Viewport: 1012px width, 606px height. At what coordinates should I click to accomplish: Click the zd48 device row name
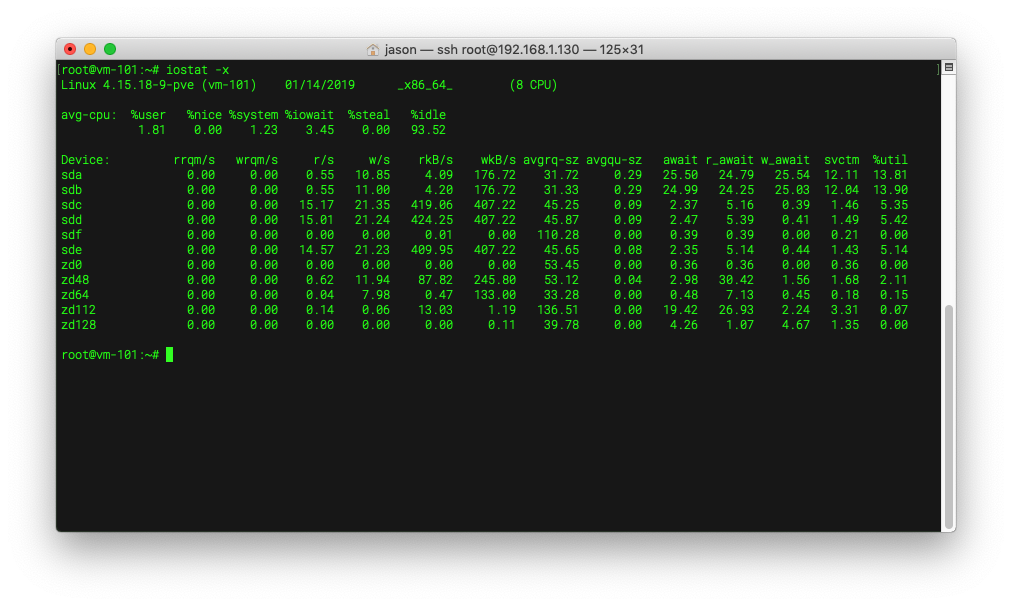(x=75, y=280)
